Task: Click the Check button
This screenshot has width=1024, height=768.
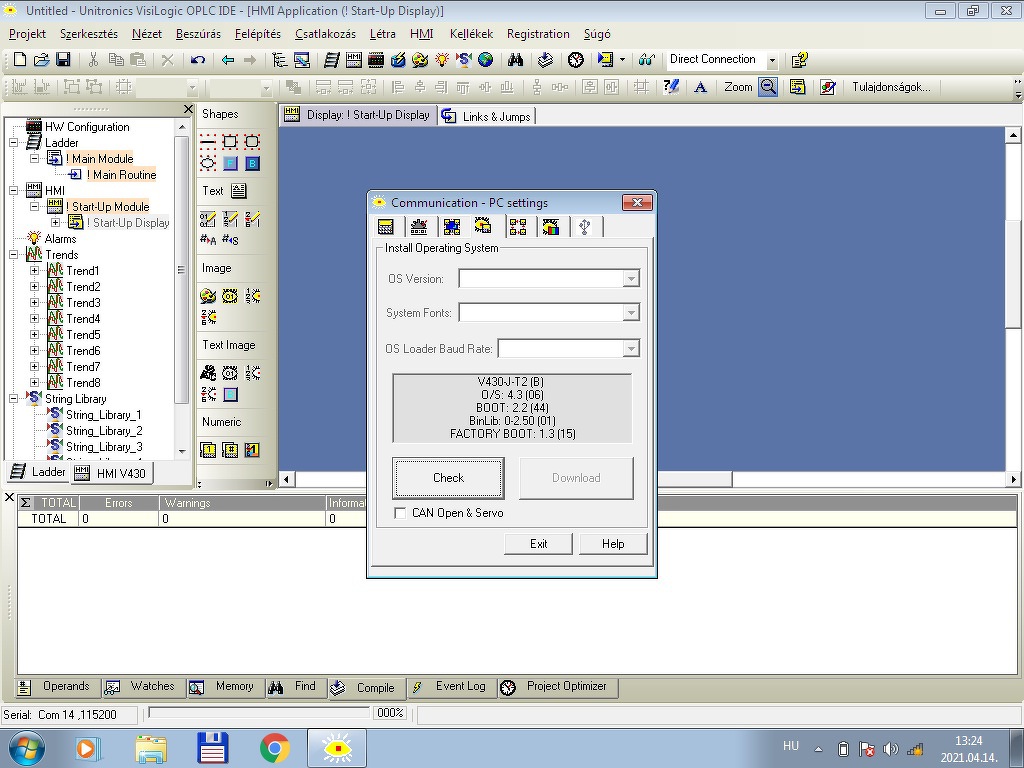Action: tap(448, 478)
